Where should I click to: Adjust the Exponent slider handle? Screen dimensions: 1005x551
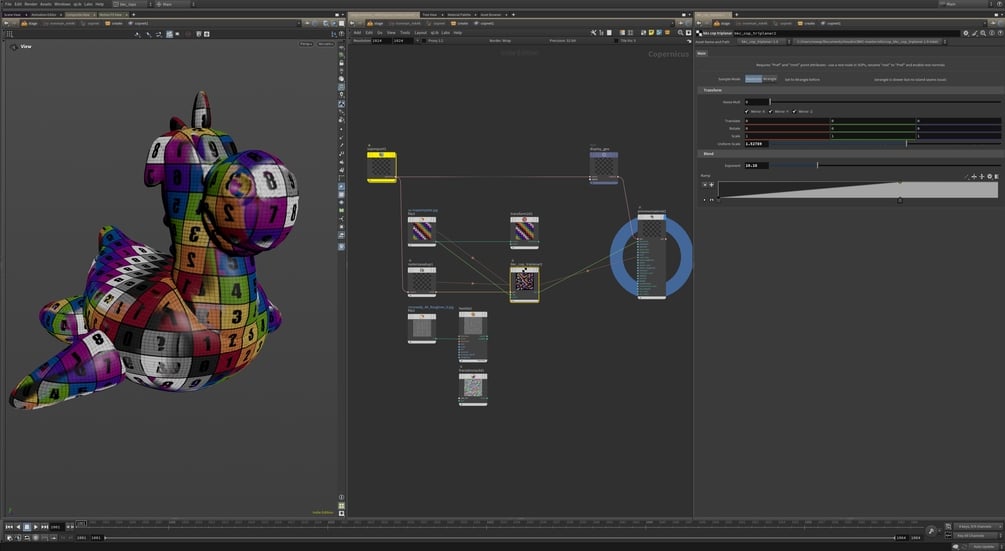click(x=817, y=165)
